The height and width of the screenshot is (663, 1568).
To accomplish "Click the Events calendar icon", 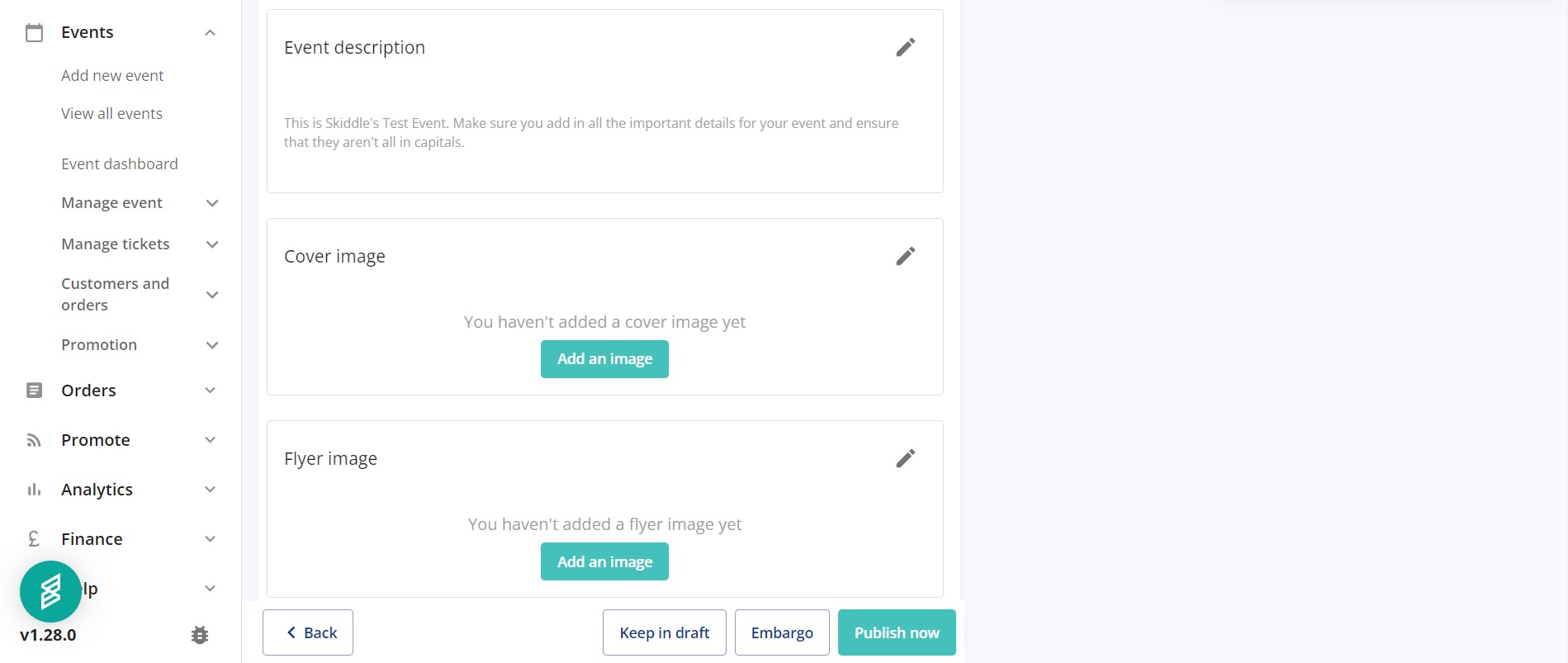I will coord(34,32).
